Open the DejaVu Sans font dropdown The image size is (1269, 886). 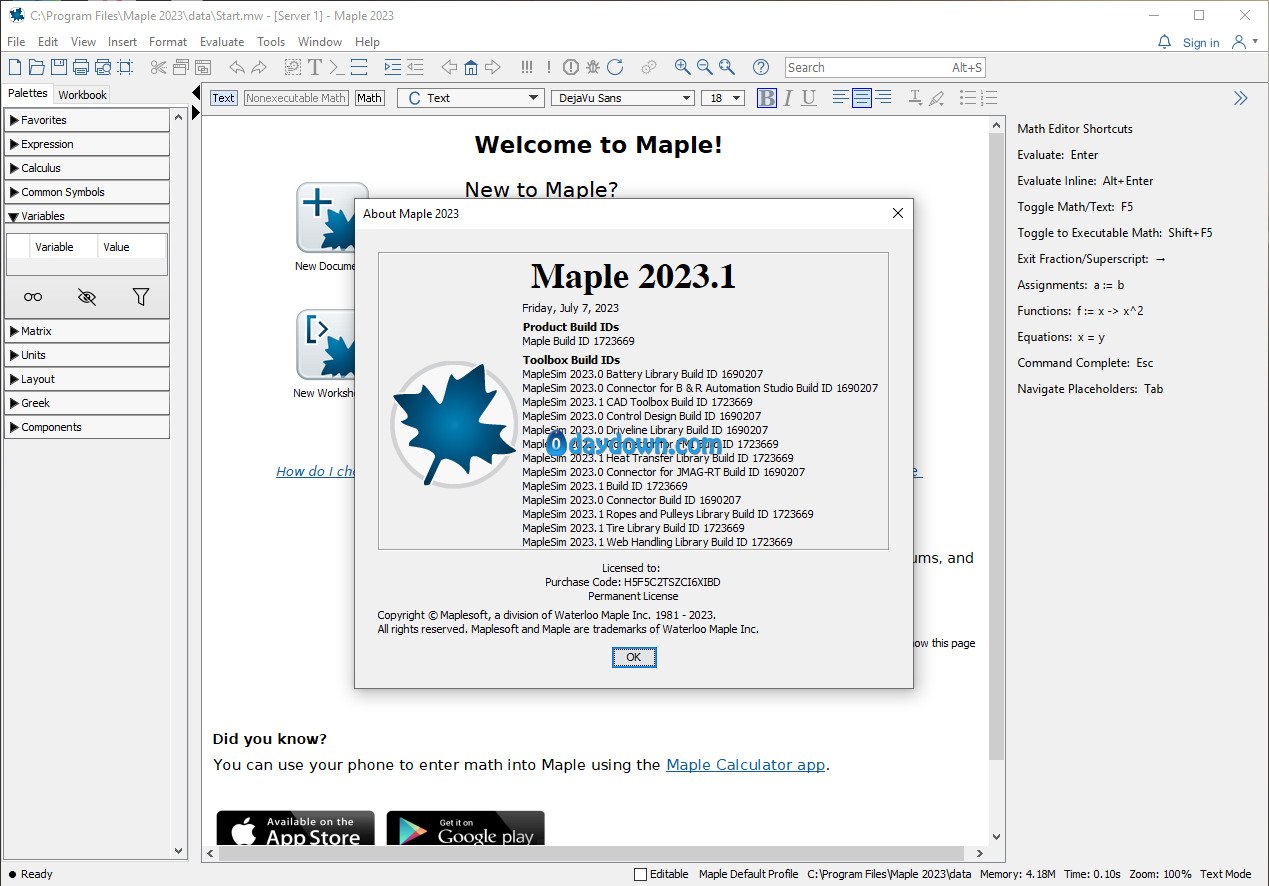(x=622, y=98)
